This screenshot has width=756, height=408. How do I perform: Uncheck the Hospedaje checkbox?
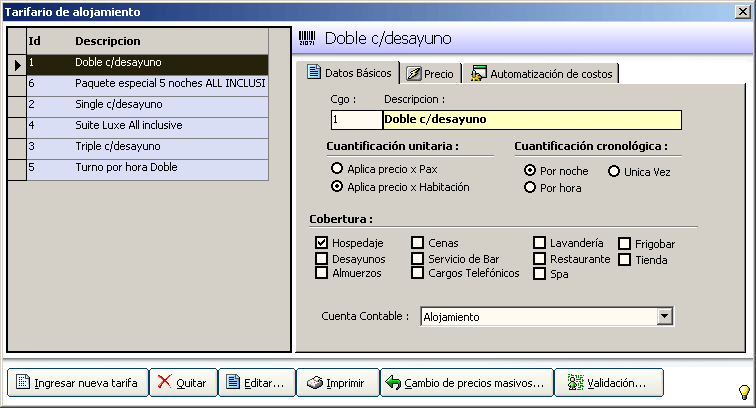point(322,242)
